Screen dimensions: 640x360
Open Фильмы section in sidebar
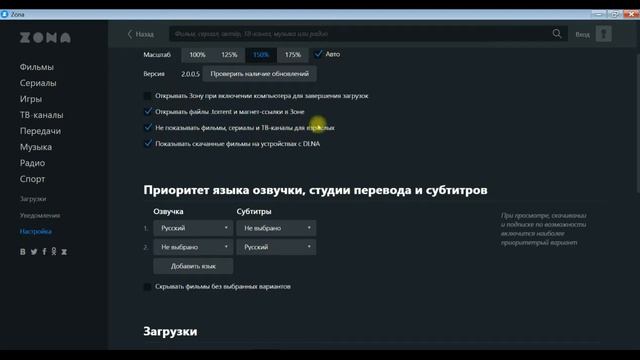[x=37, y=67]
